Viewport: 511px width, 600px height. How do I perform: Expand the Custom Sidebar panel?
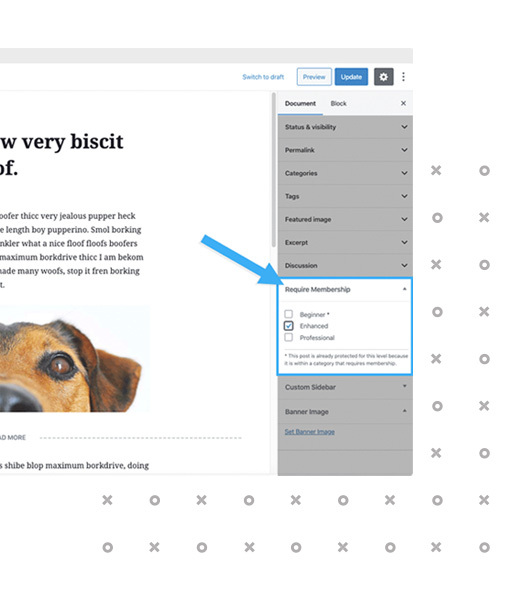[345, 387]
